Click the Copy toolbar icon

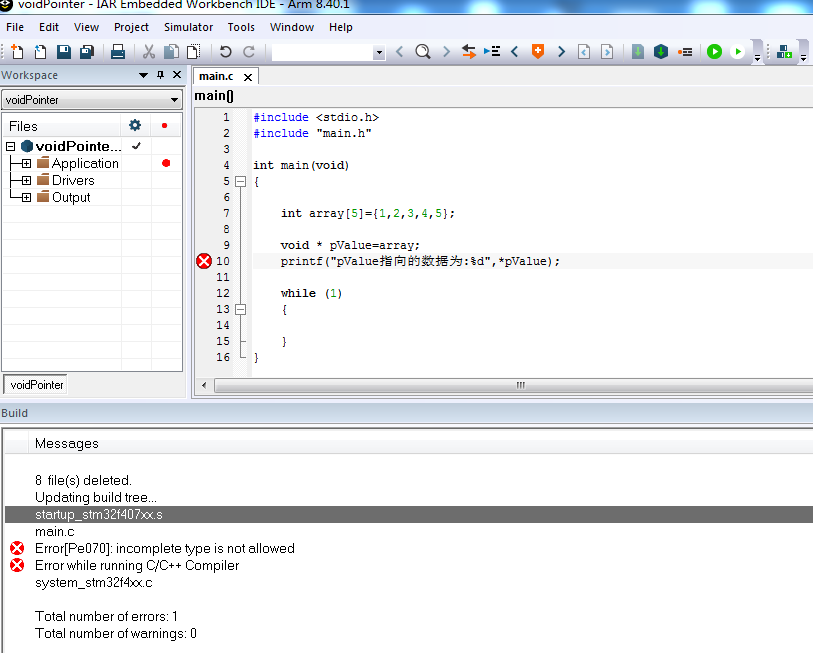pos(171,52)
